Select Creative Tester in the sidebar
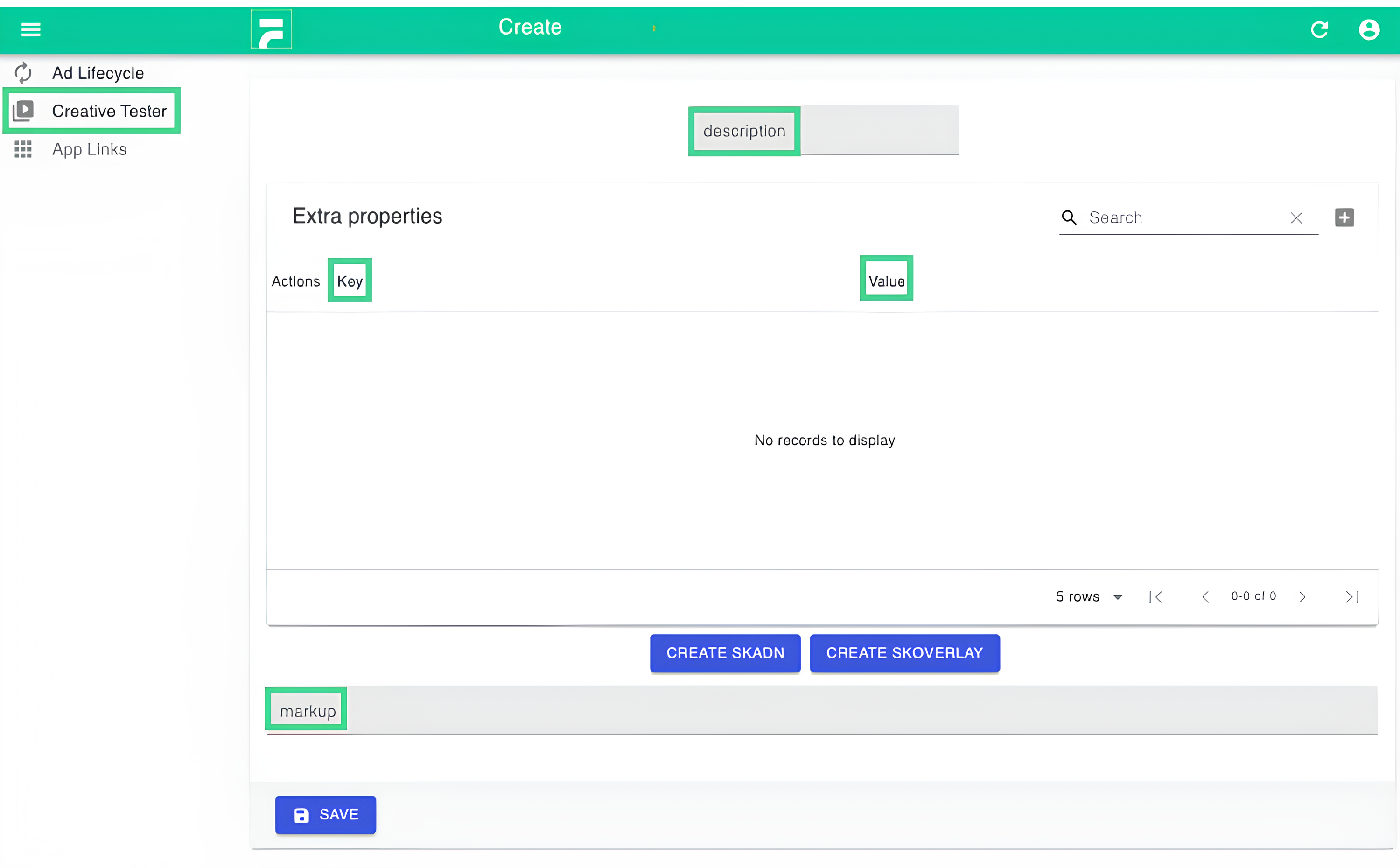This screenshot has width=1400, height=868. coord(109,111)
